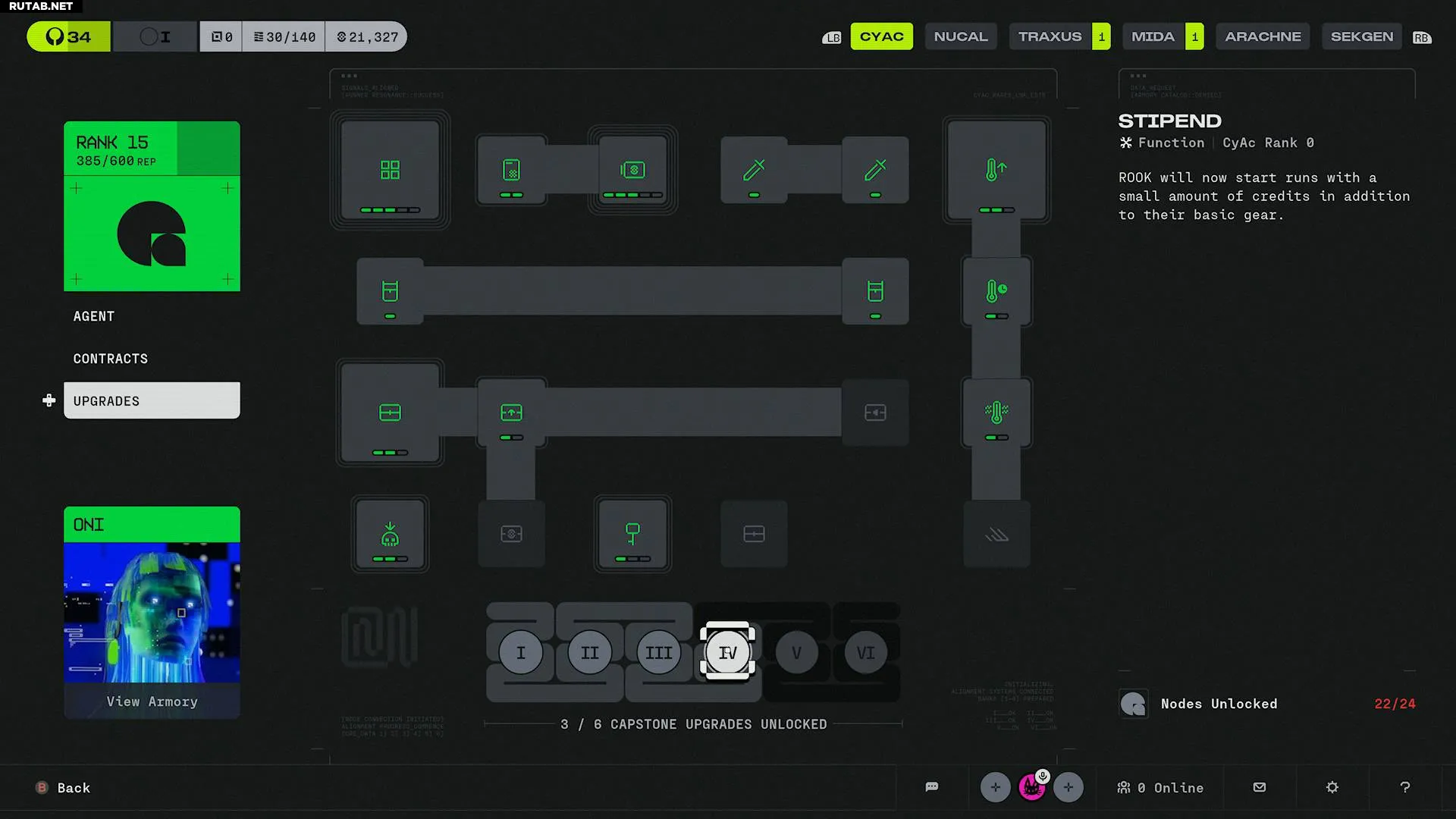This screenshot has width=1456, height=819.
Task: Click the first syringe upgrade node
Action: [x=753, y=170]
